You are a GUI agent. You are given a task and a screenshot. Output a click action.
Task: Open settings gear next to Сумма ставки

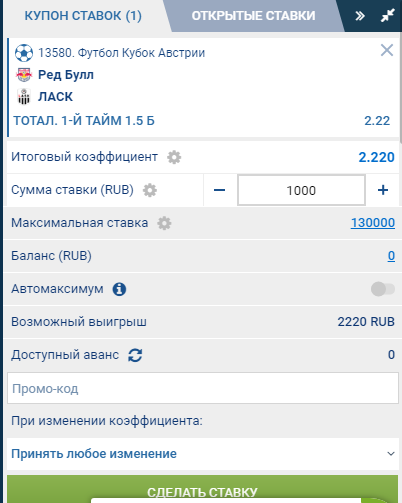pyautogui.click(x=150, y=190)
